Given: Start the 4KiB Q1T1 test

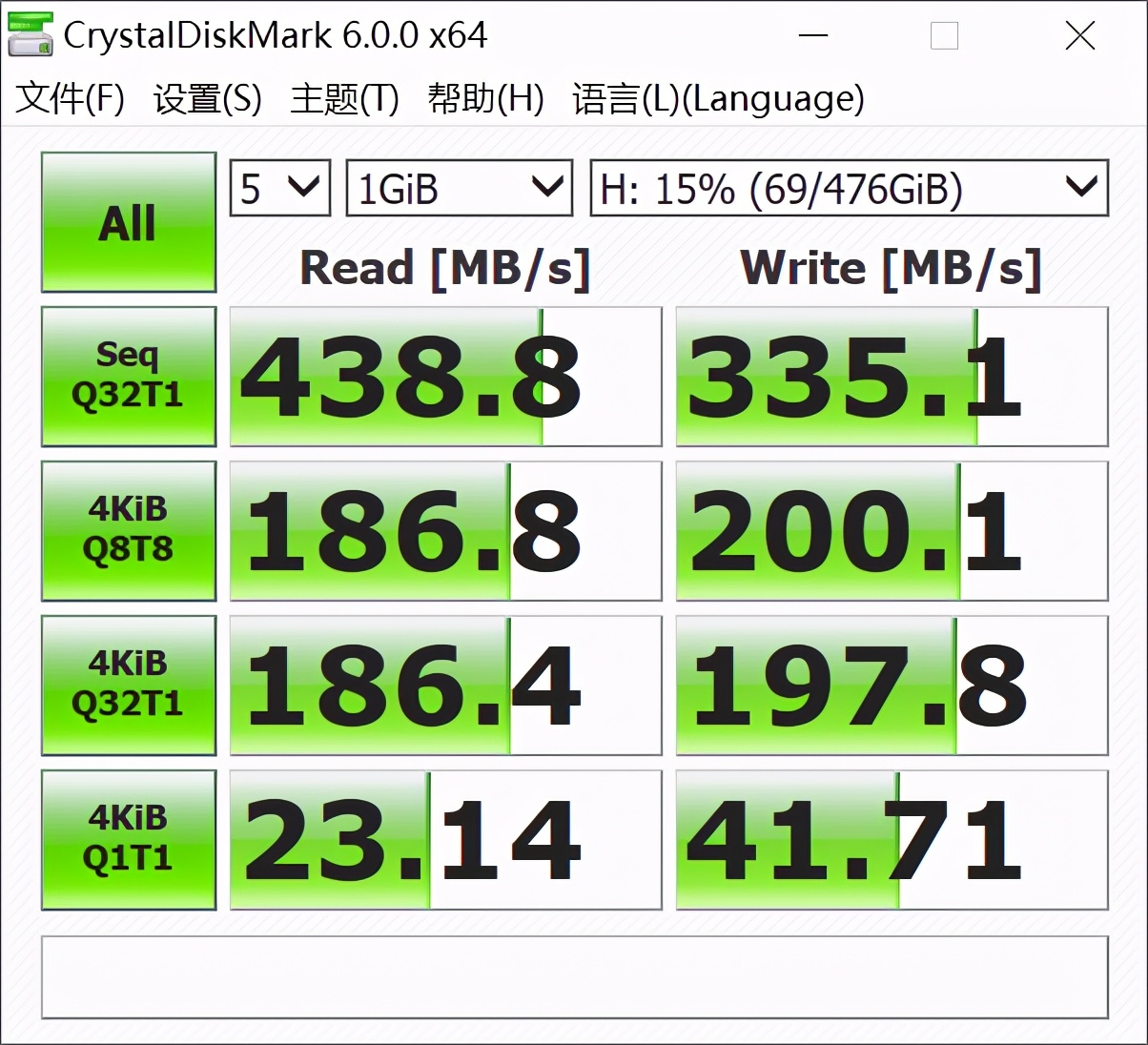Looking at the screenshot, I should [x=129, y=840].
